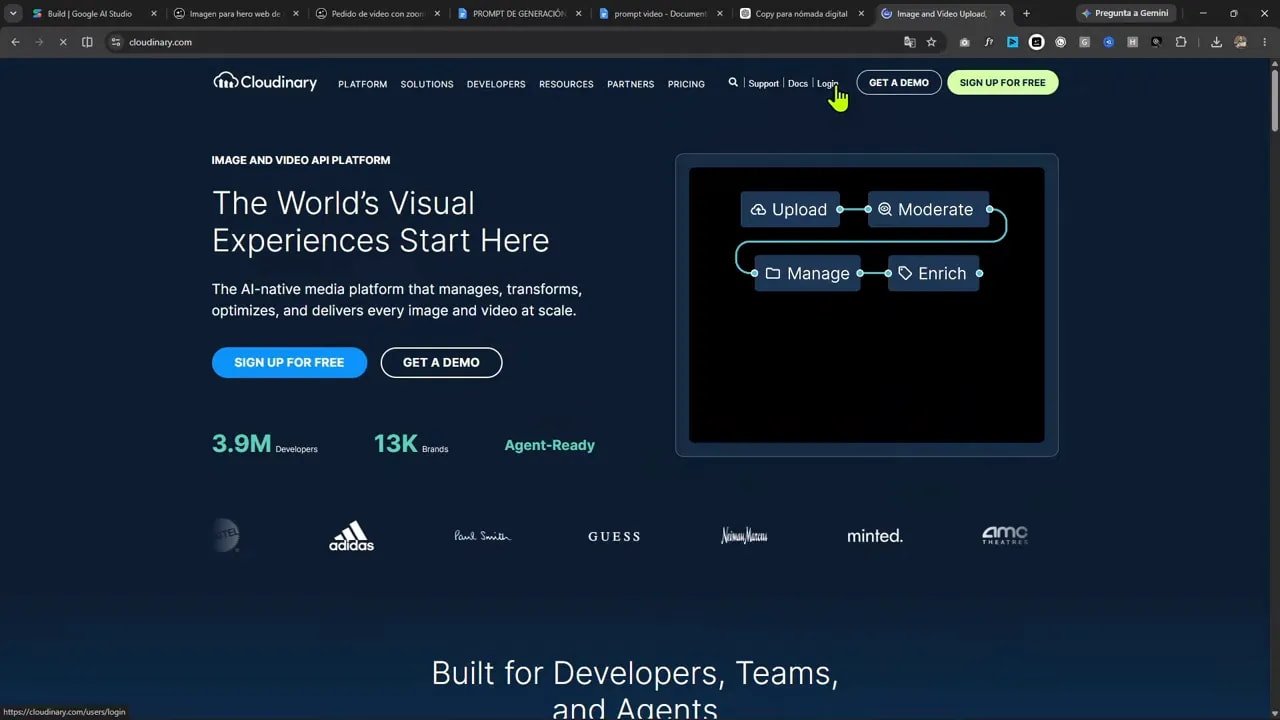This screenshot has width=1280, height=720.
Task: Expand the Developers navigation menu
Action: (496, 84)
